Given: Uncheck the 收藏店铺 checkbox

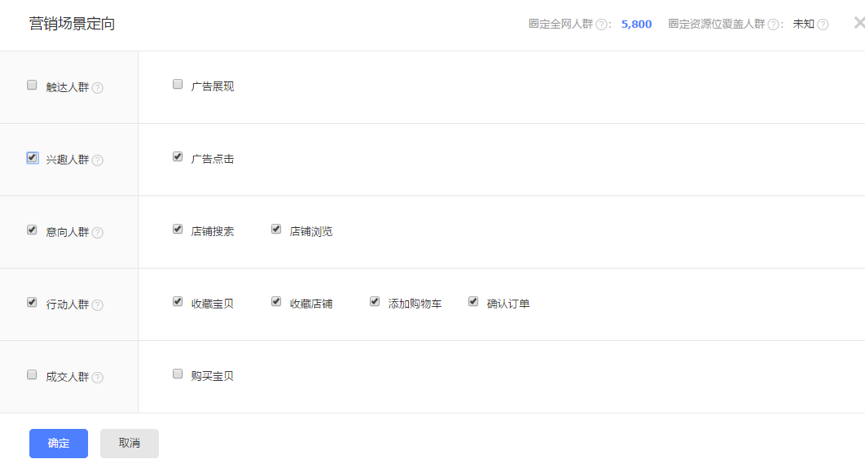Looking at the screenshot, I should (x=276, y=301).
